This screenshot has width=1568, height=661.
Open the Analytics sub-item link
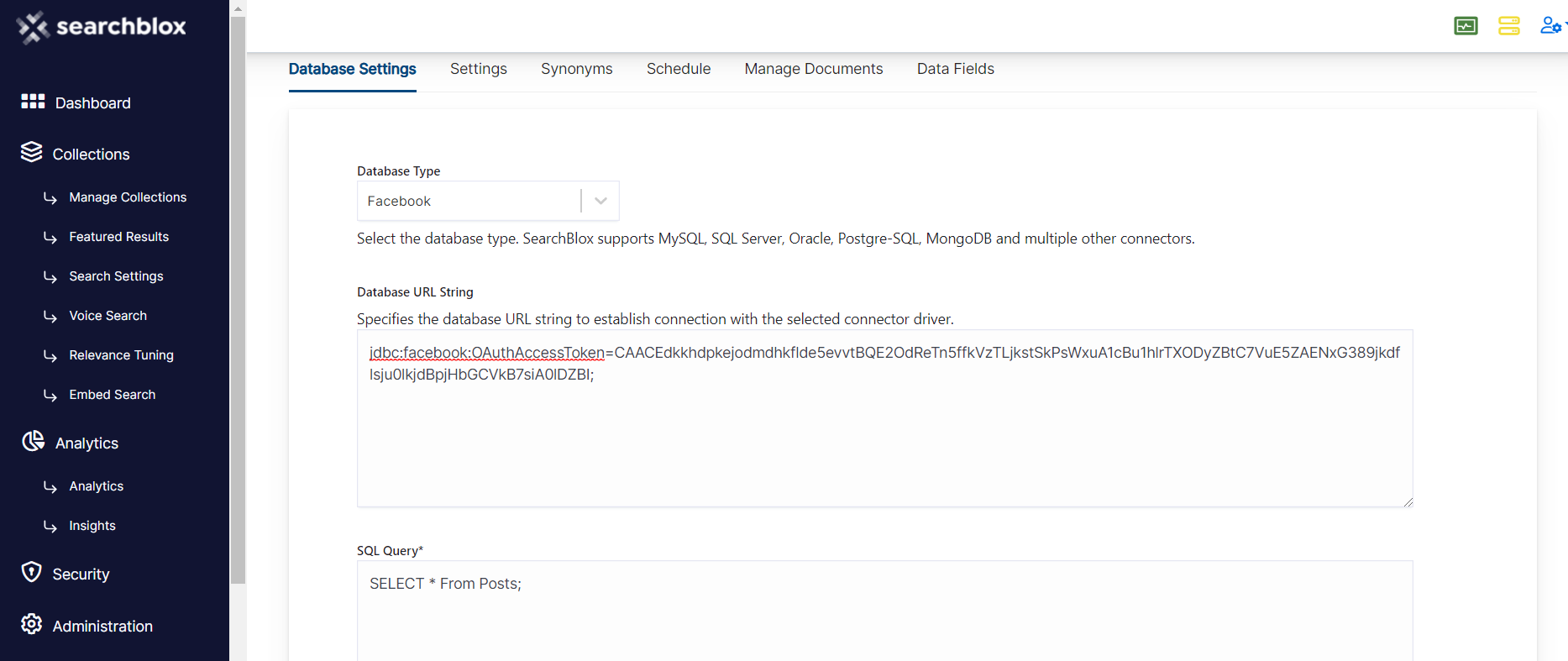(x=97, y=486)
